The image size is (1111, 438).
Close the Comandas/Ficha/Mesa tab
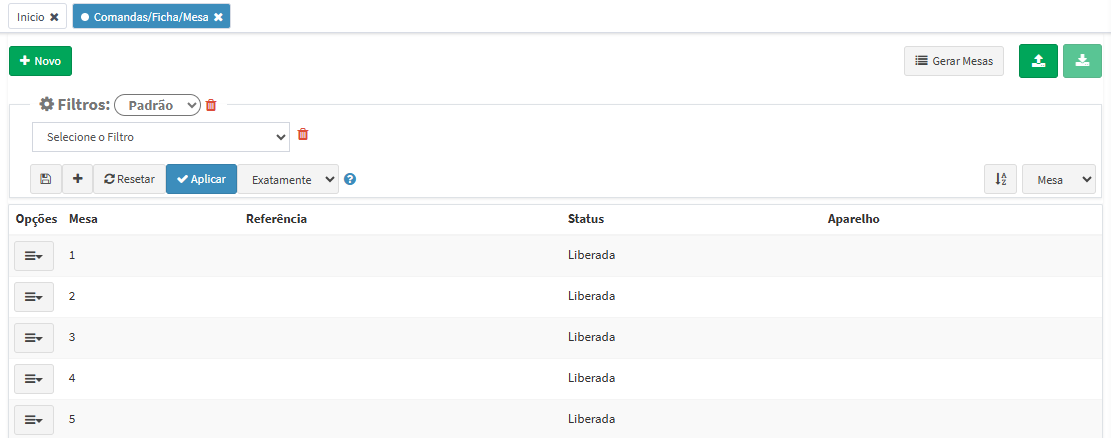coord(218,17)
